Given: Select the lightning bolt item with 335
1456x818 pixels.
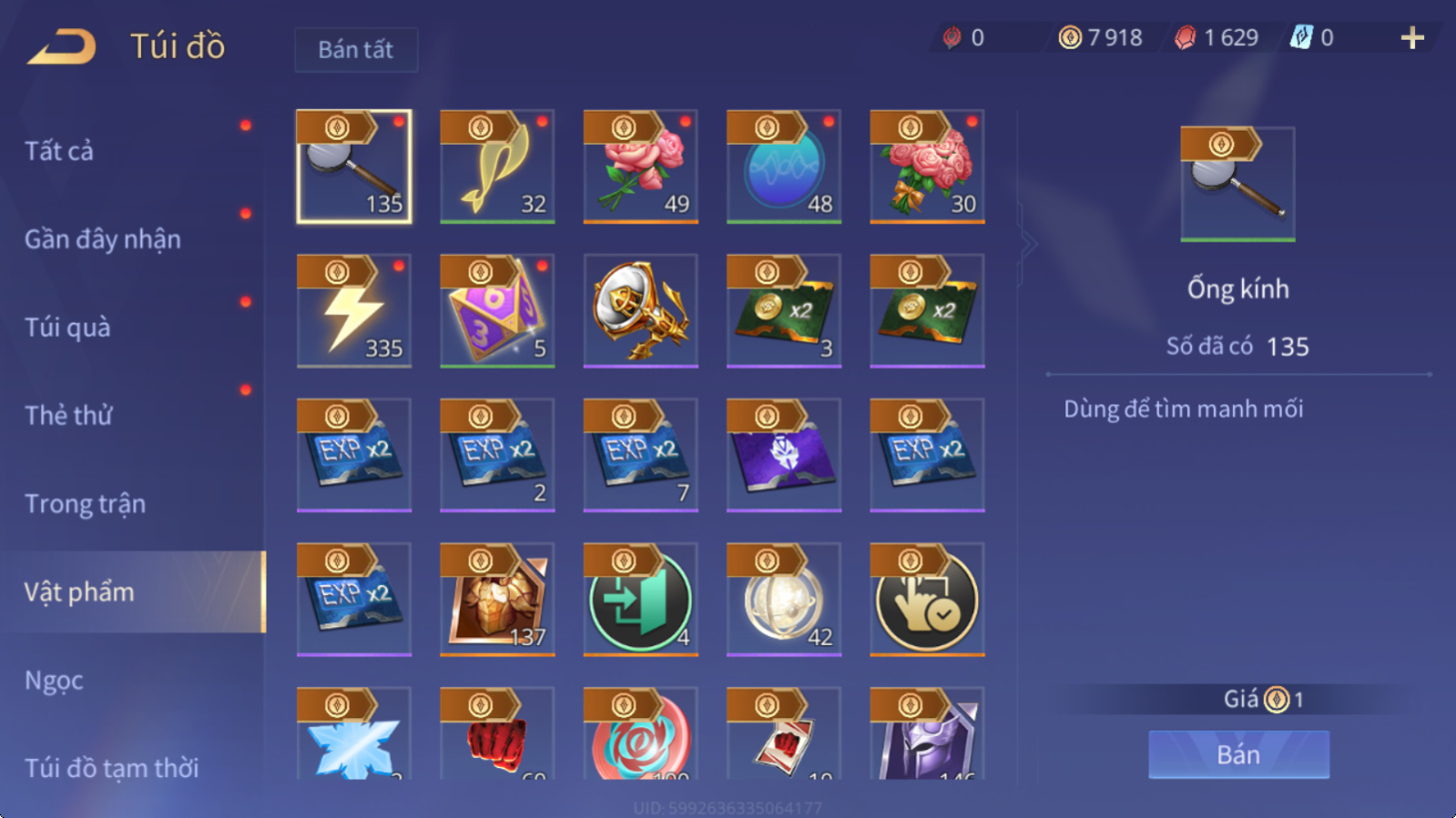Looking at the screenshot, I should (354, 311).
